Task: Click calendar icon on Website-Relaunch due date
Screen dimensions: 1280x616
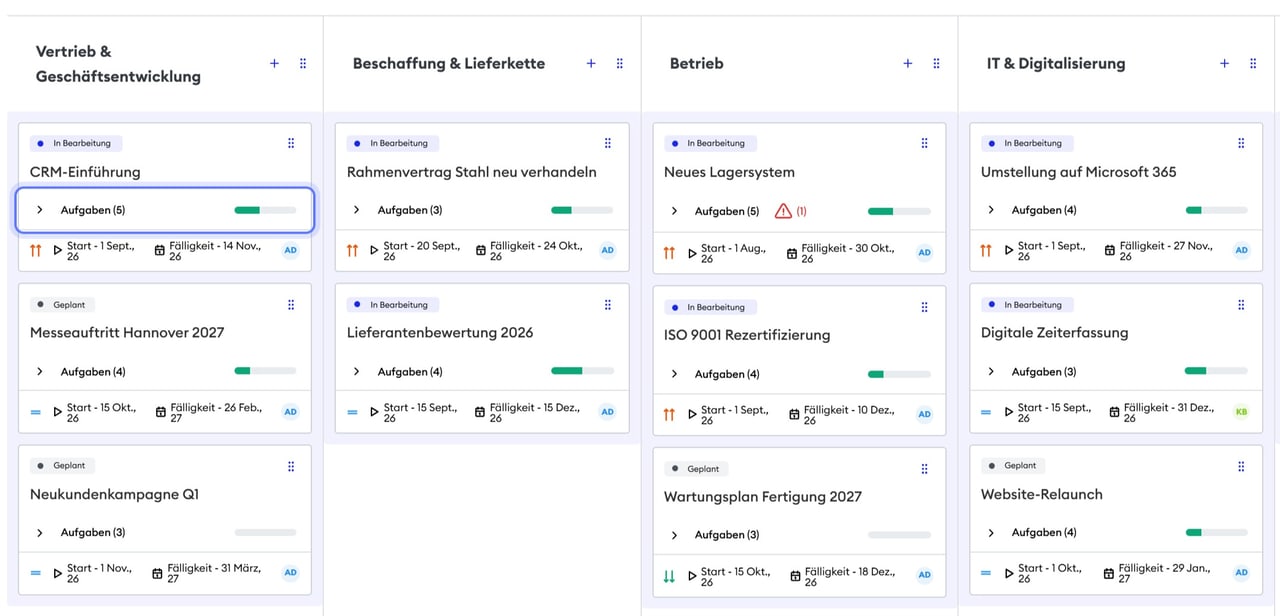Action: pyautogui.click(x=1110, y=574)
